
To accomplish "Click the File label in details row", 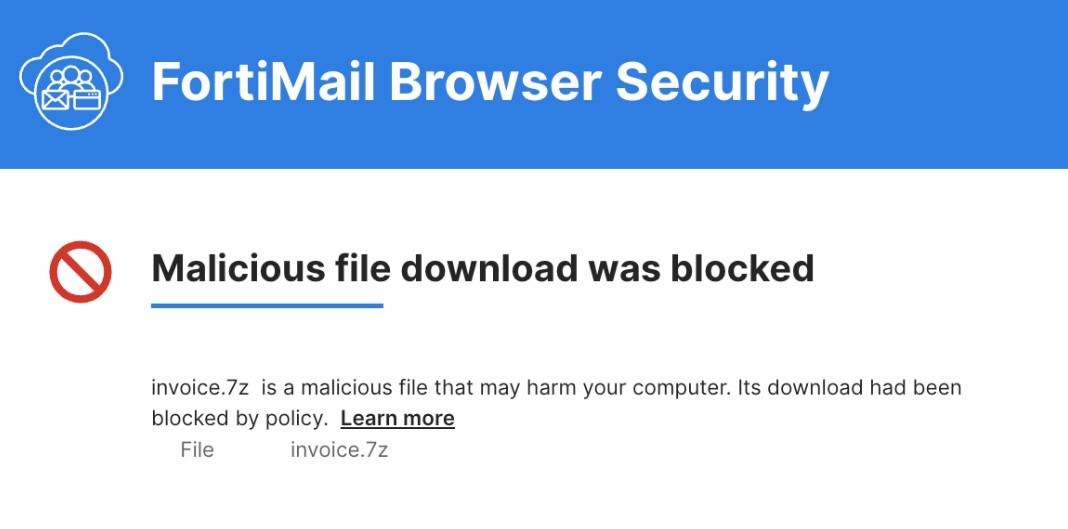I will pyautogui.click(x=197, y=450).
